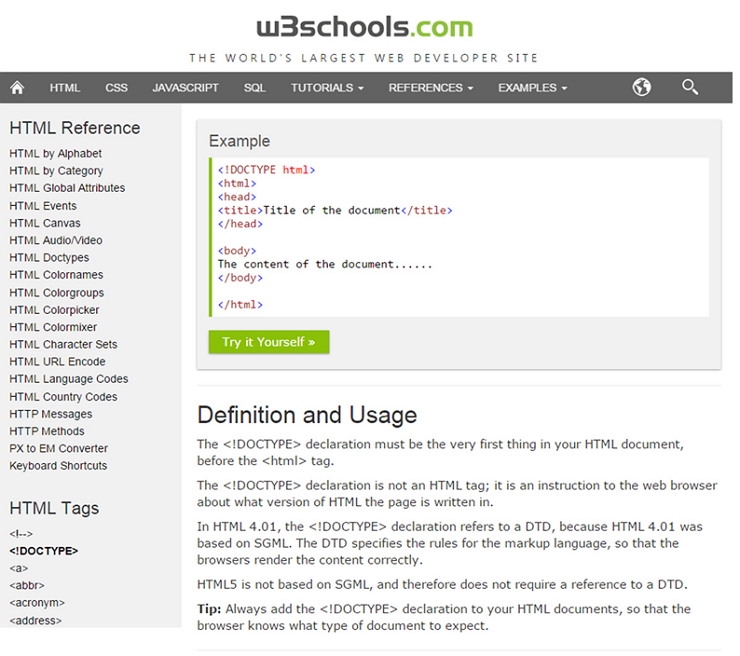Open HTTP Methods link
The image size is (740, 656).
[x=47, y=431]
